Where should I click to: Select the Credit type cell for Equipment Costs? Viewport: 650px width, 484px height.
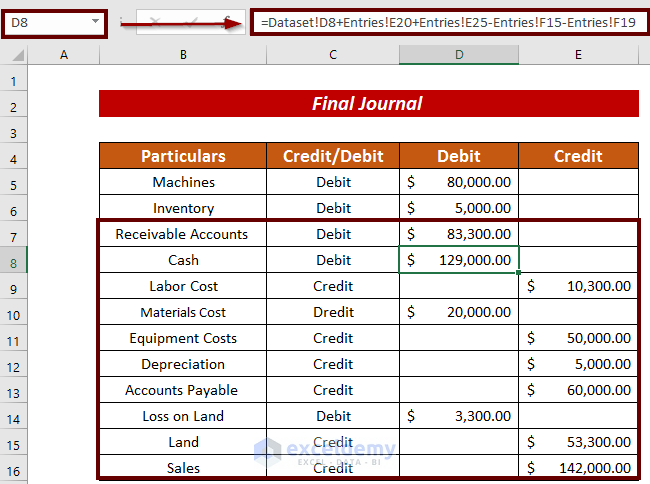(333, 338)
